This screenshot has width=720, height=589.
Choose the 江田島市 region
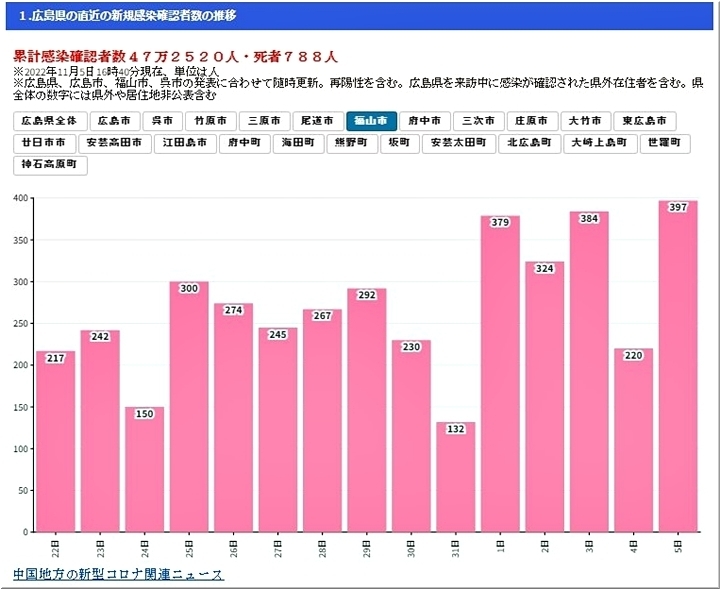pos(186,143)
